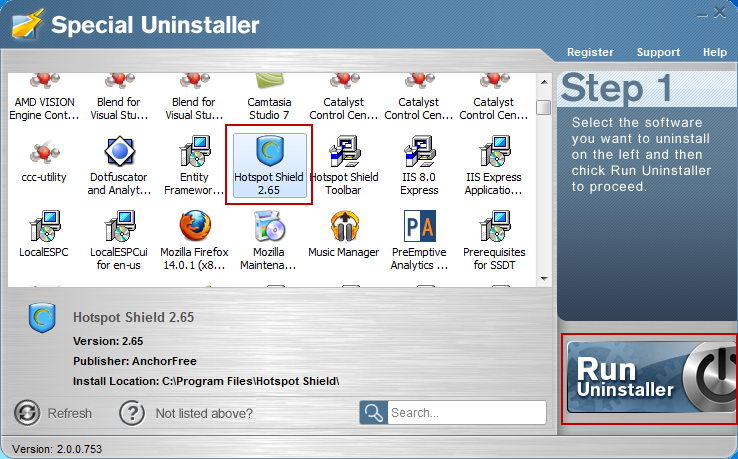Select Prerequisites for SSDT icon
This screenshot has width=738, height=459.
pyautogui.click(x=495, y=226)
